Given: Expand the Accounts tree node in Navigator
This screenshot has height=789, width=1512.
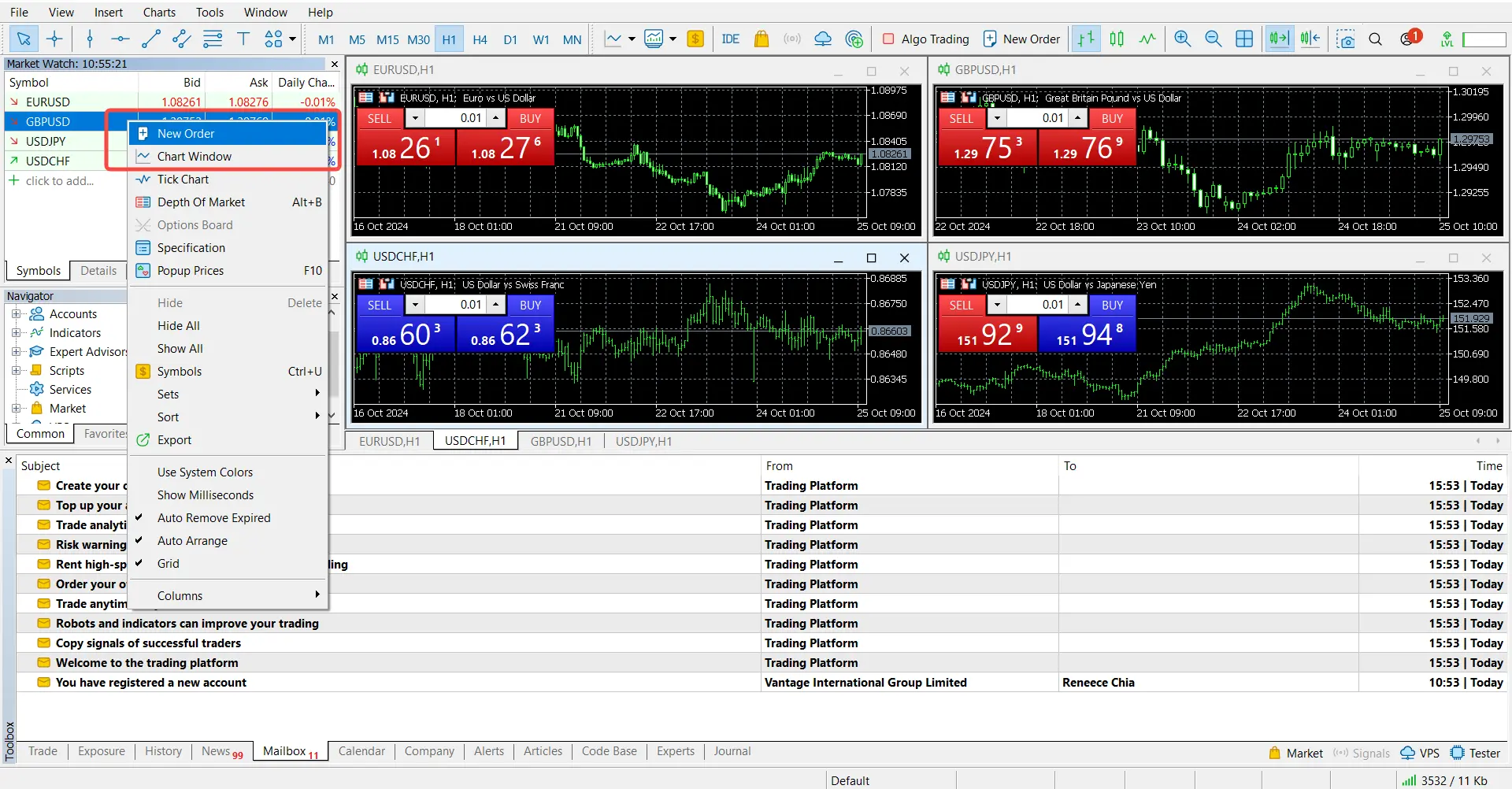Looking at the screenshot, I should (16, 314).
